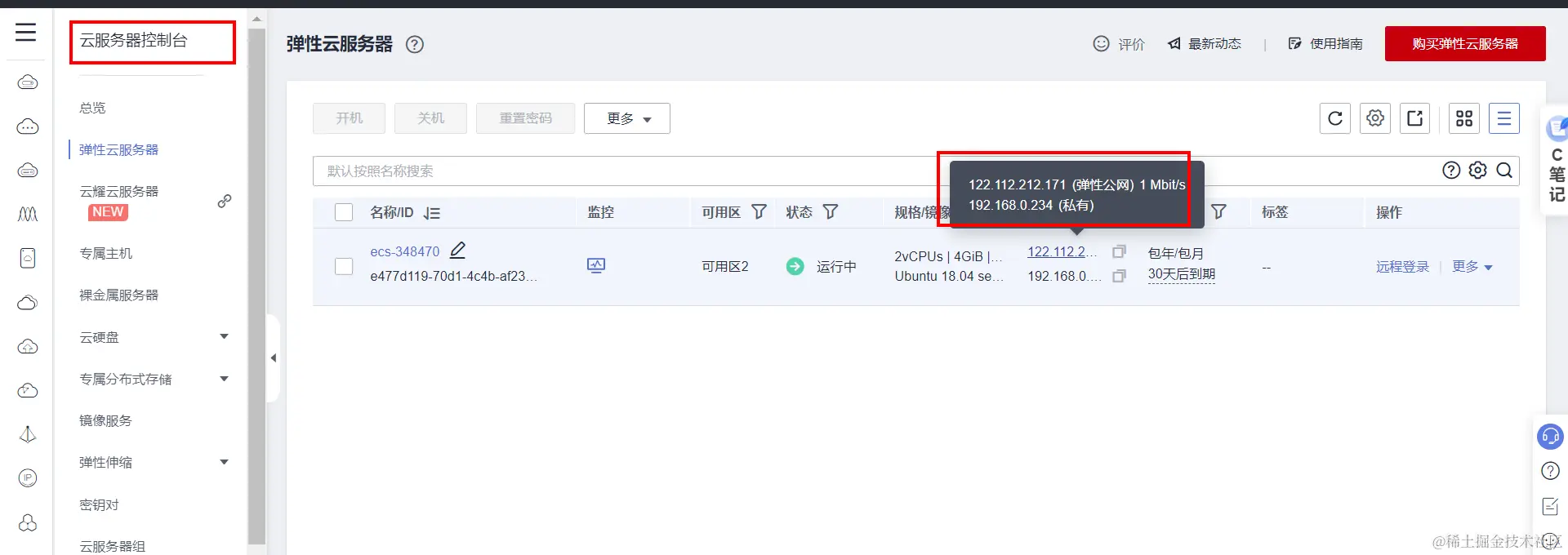This screenshot has width=1568, height=555.
Task: Copy the public IP address
Action: (1119, 251)
